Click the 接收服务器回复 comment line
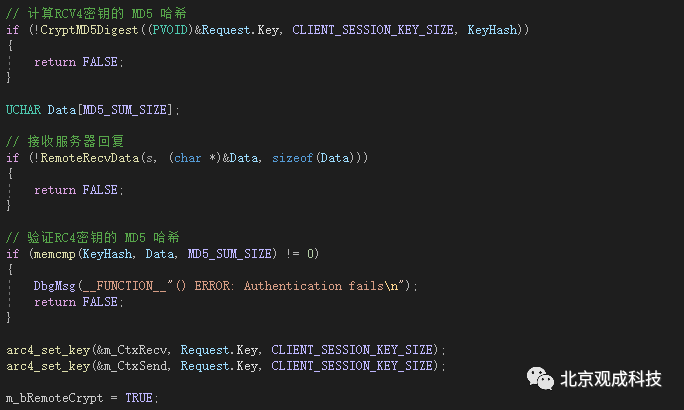Image resolution: width=684 pixels, height=410 pixels. 65,141
